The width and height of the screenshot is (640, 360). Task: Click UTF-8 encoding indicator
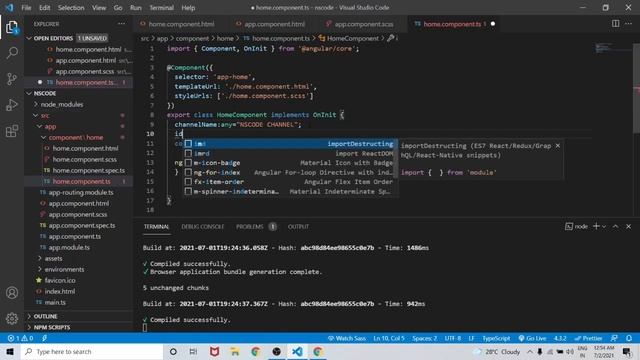pos(453,338)
